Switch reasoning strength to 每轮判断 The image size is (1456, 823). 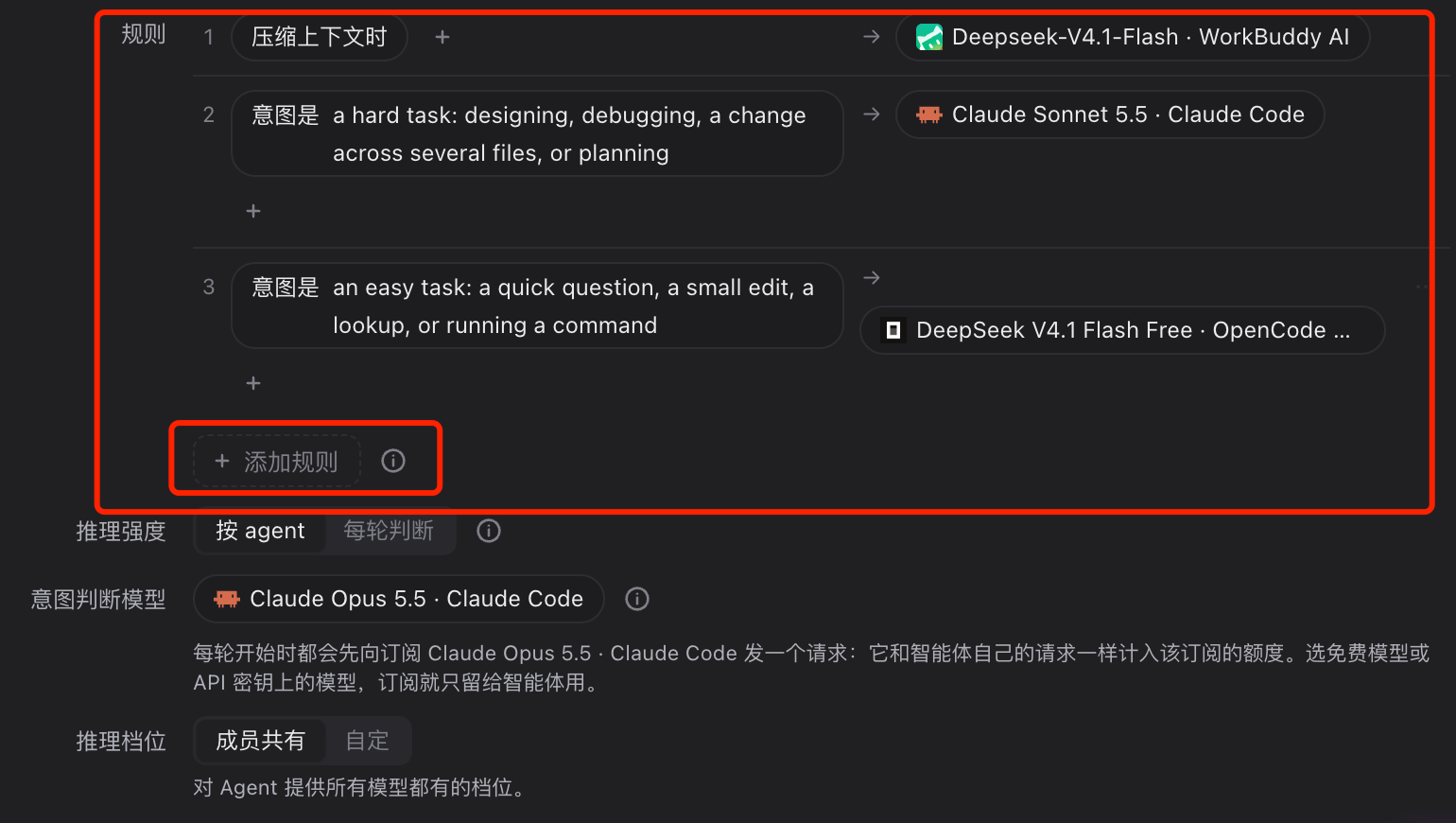point(389,531)
